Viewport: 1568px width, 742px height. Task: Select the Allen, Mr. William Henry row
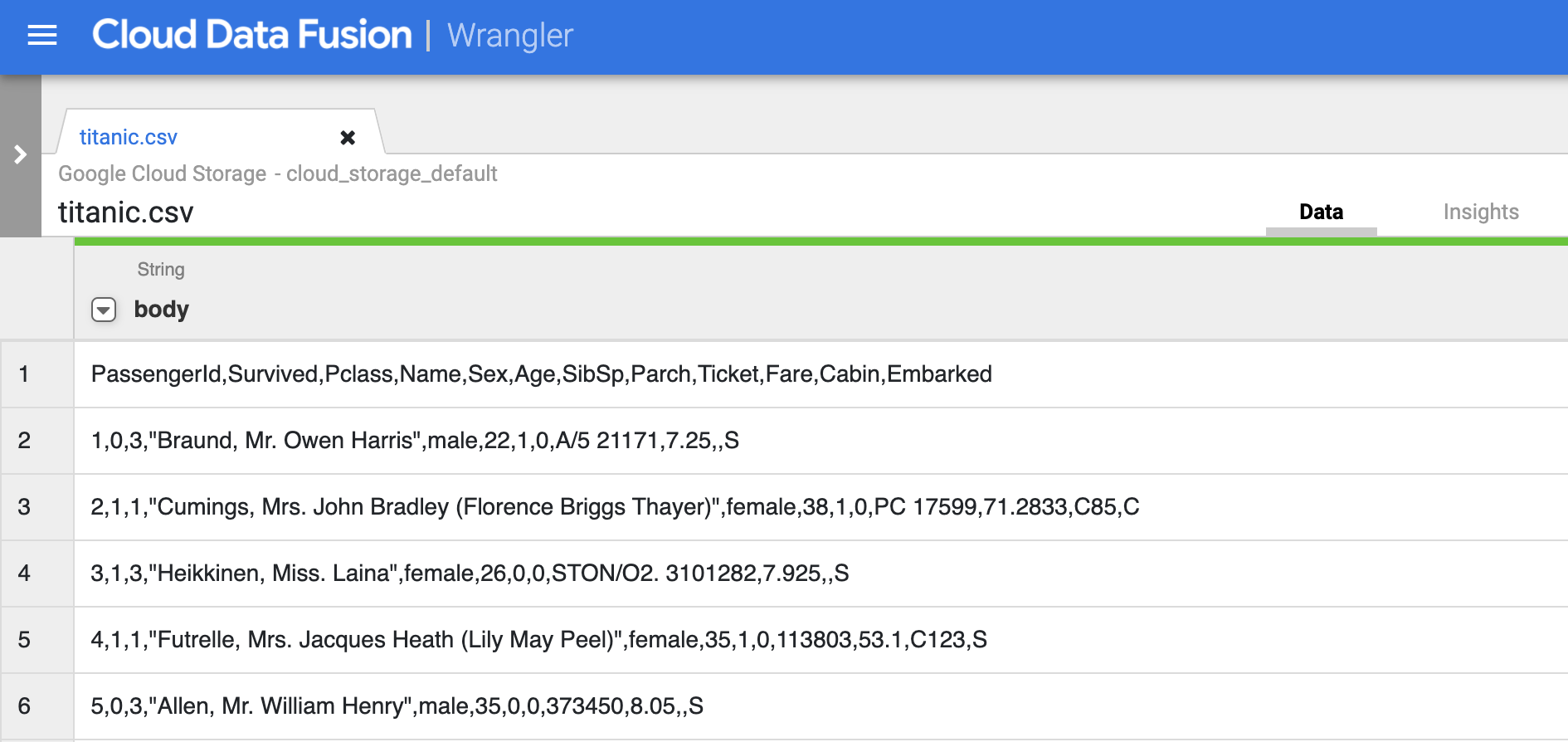(x=821, y=706)
